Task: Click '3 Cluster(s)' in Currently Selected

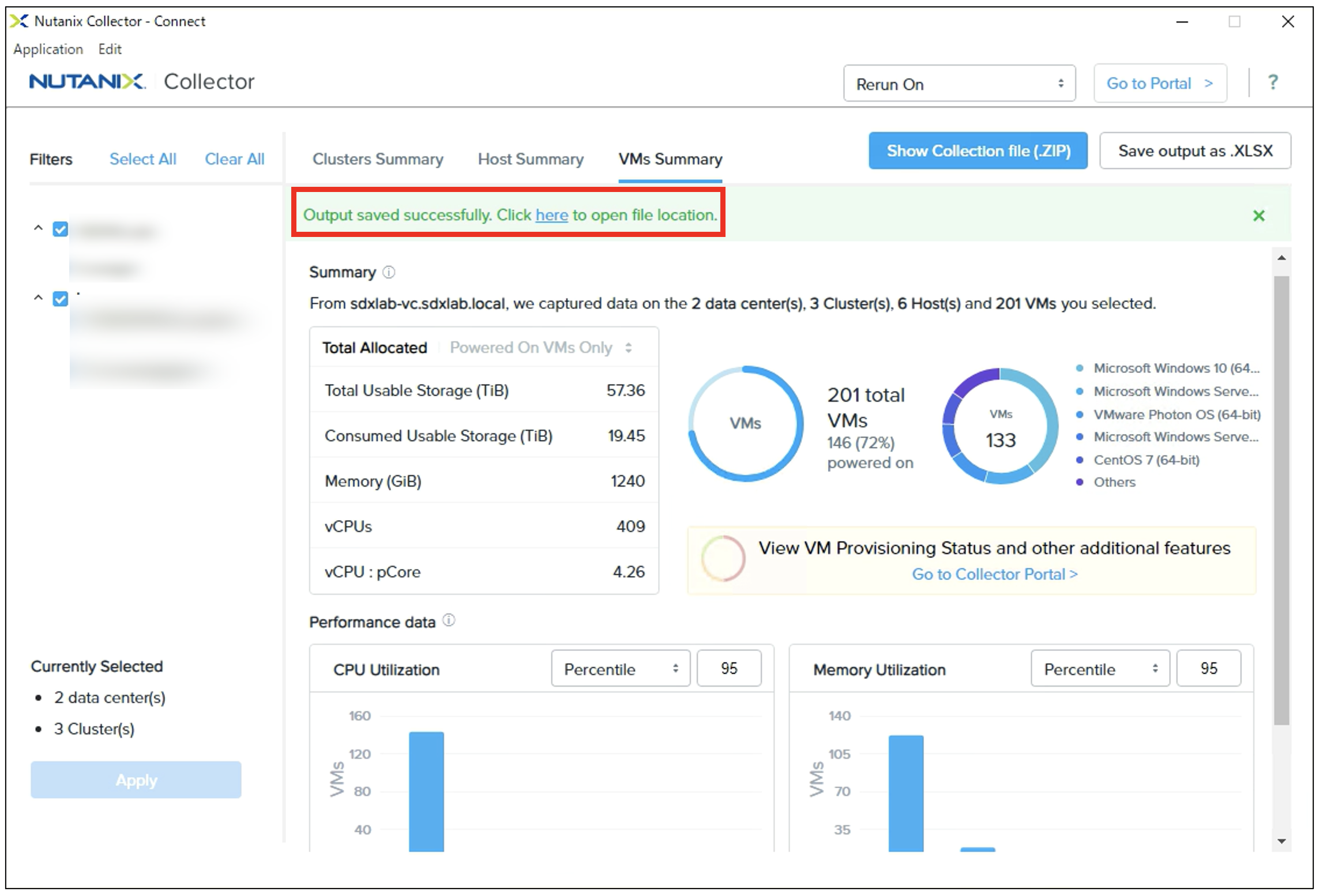Action: (x=94, y=729)
